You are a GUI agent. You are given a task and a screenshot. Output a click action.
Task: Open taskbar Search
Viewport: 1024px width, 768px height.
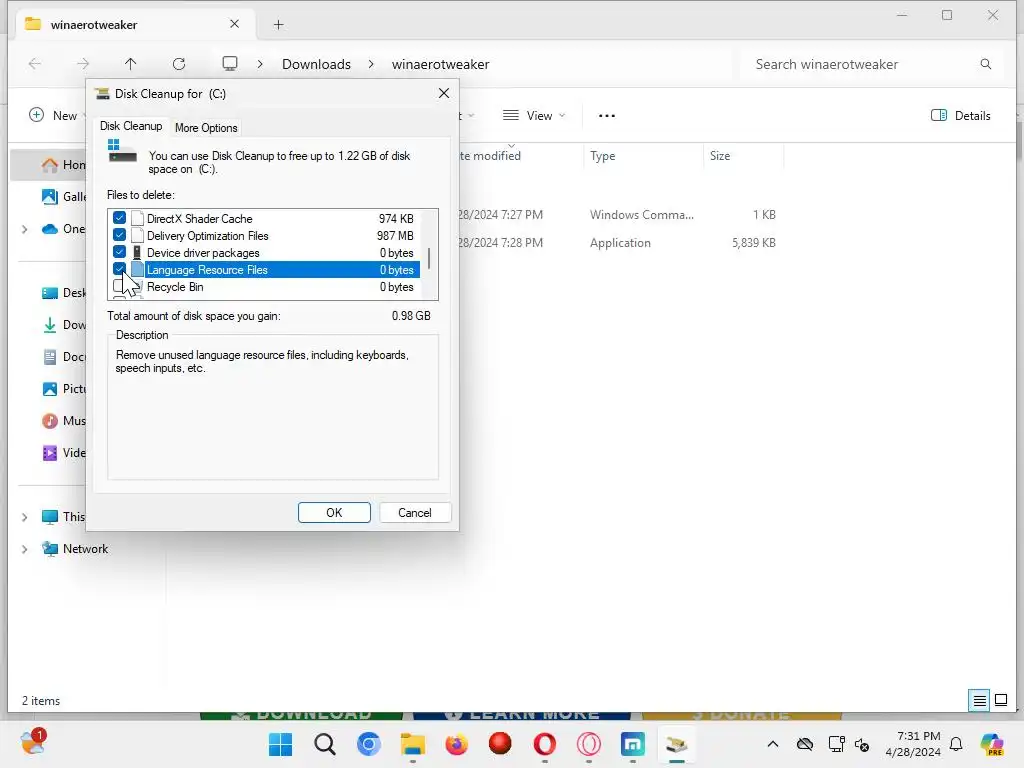pyautogui.click(x=325, y=744)
